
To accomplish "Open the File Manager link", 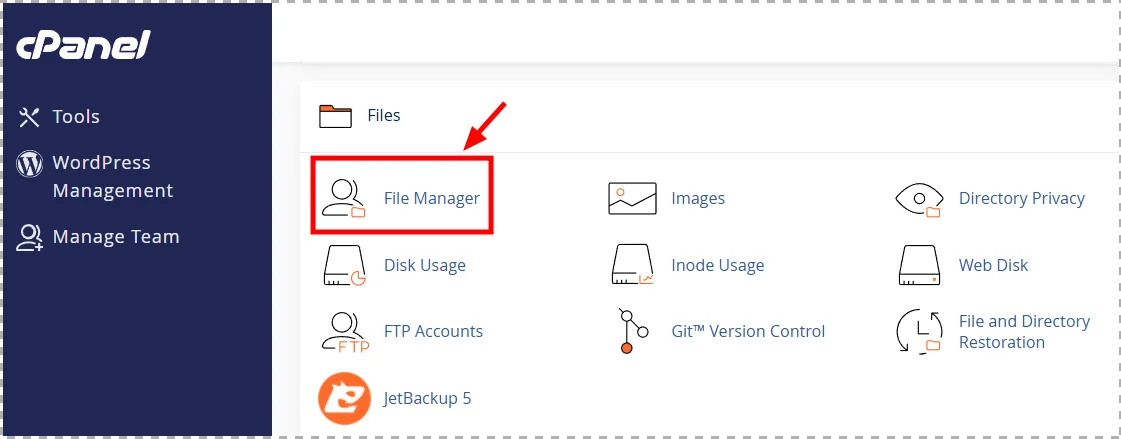I will pos(431,198).
